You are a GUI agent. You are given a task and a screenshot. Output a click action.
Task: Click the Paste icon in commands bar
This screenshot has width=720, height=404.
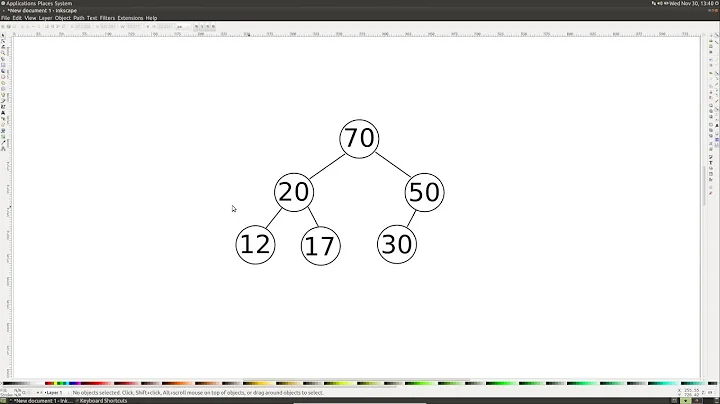[711, 97]
